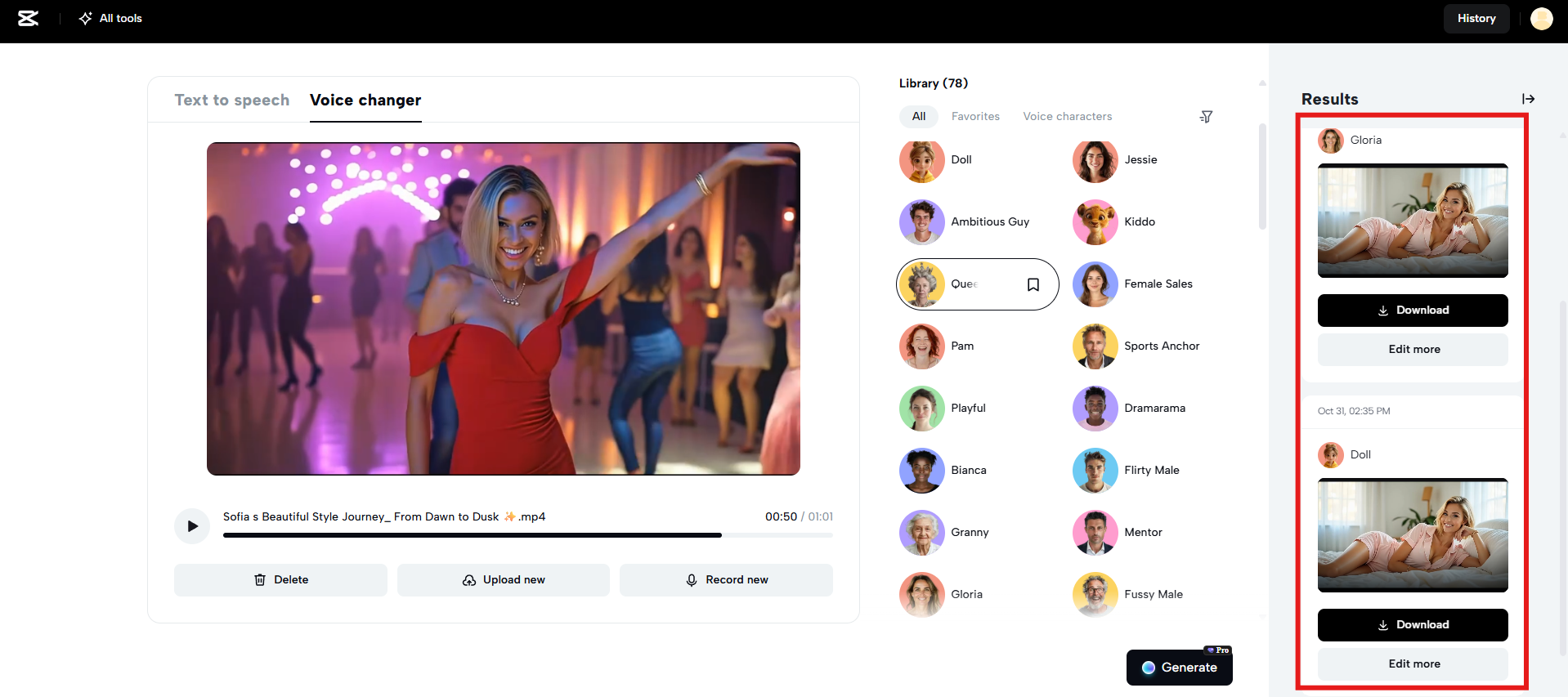Select the Queen voice avatar
1568x697 pixels.
click(922, 284)
